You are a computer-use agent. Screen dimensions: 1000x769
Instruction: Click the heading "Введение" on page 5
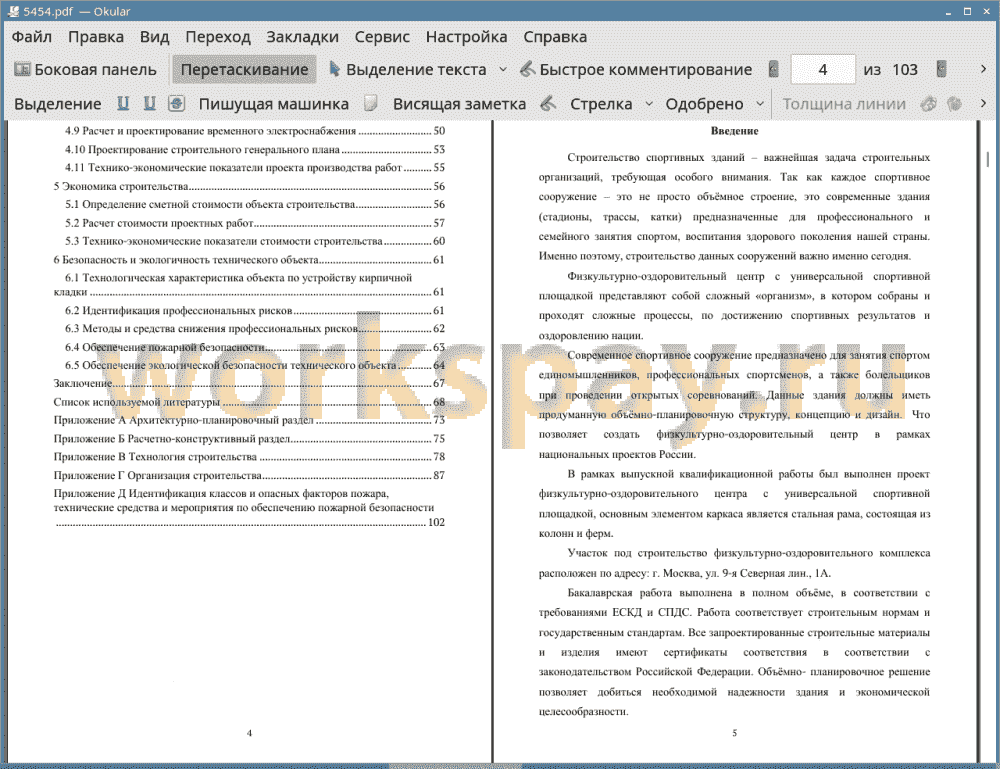[x=735, y=131]
